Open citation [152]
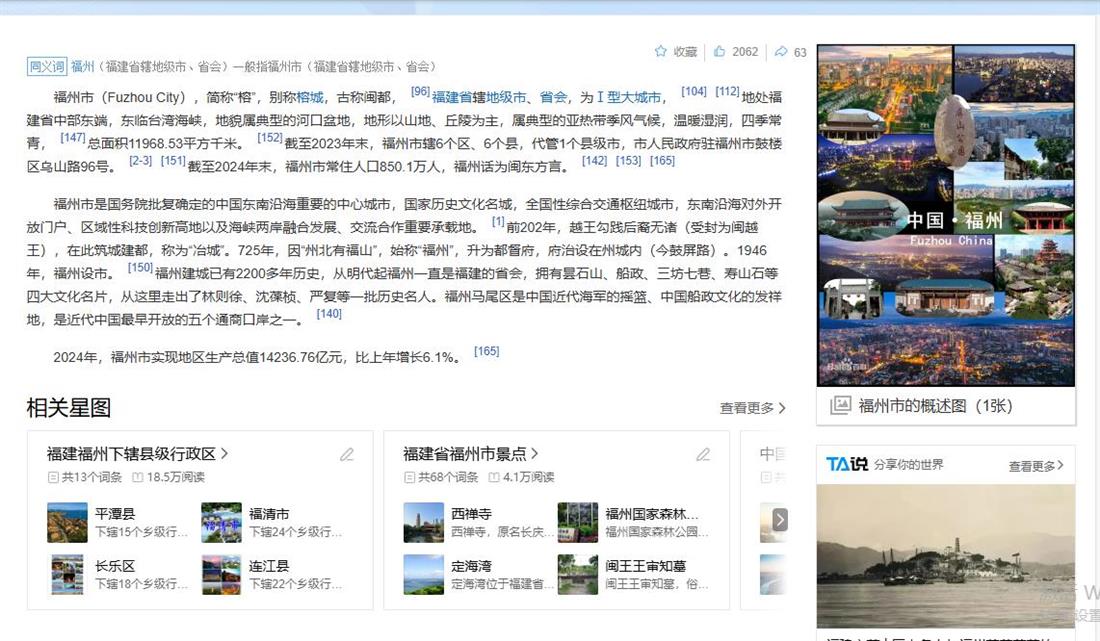The width and height of the screenshot is (1100, 641). pyautogui.click(x=269, y=137)
